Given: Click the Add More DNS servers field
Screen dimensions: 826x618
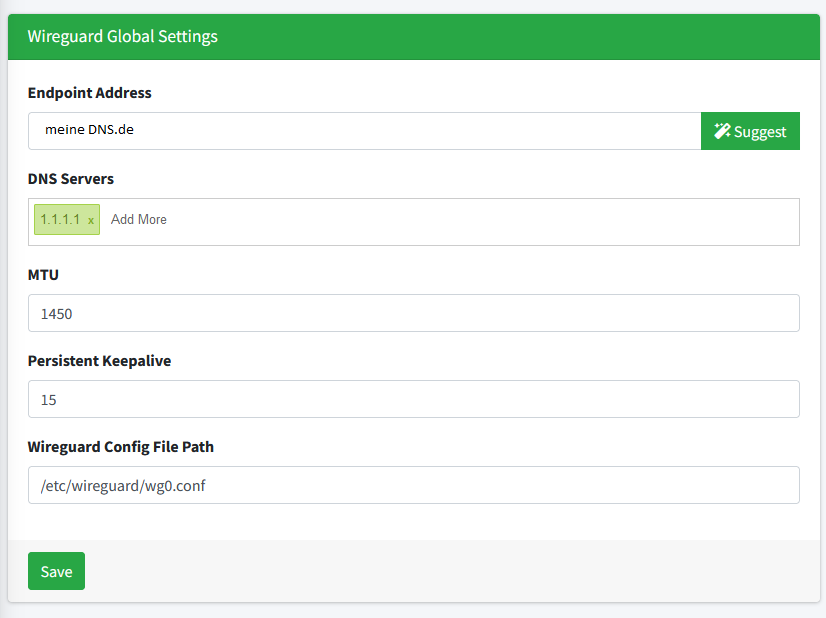Looking at the screenshot, I should 139,219.
